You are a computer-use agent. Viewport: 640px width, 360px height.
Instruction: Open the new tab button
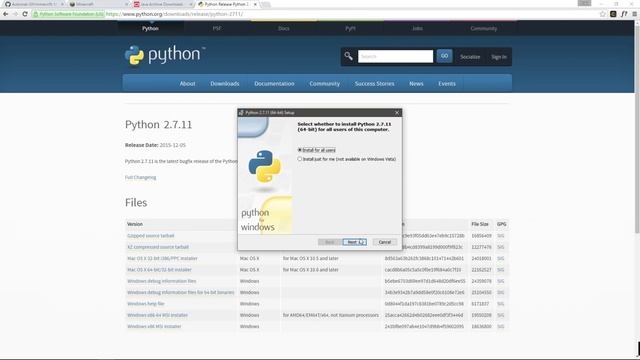coord(265,4)
